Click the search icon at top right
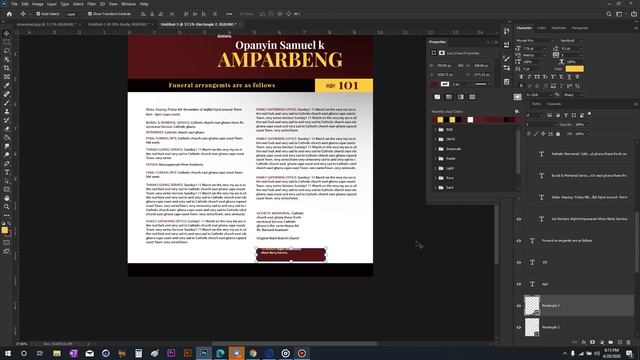This screenshot has width=640, height=360. click(609, 14)
